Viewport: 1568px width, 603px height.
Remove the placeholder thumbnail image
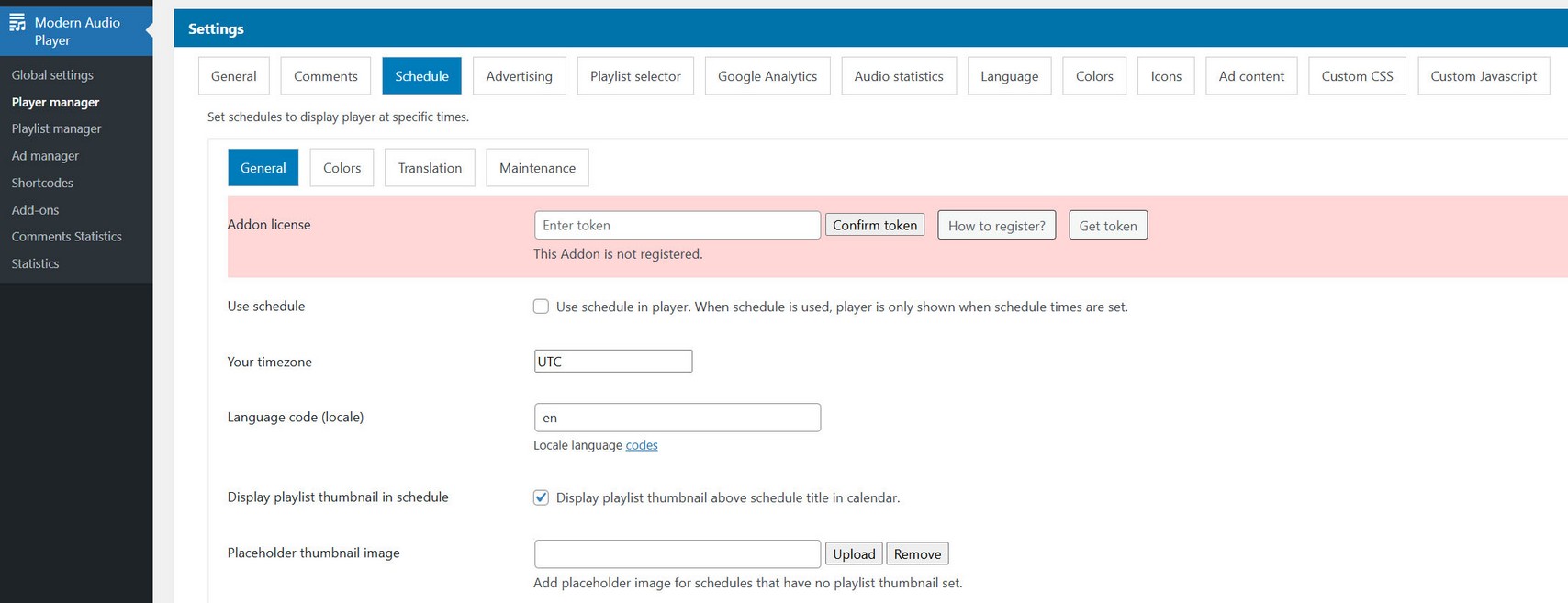coord(917,554)
